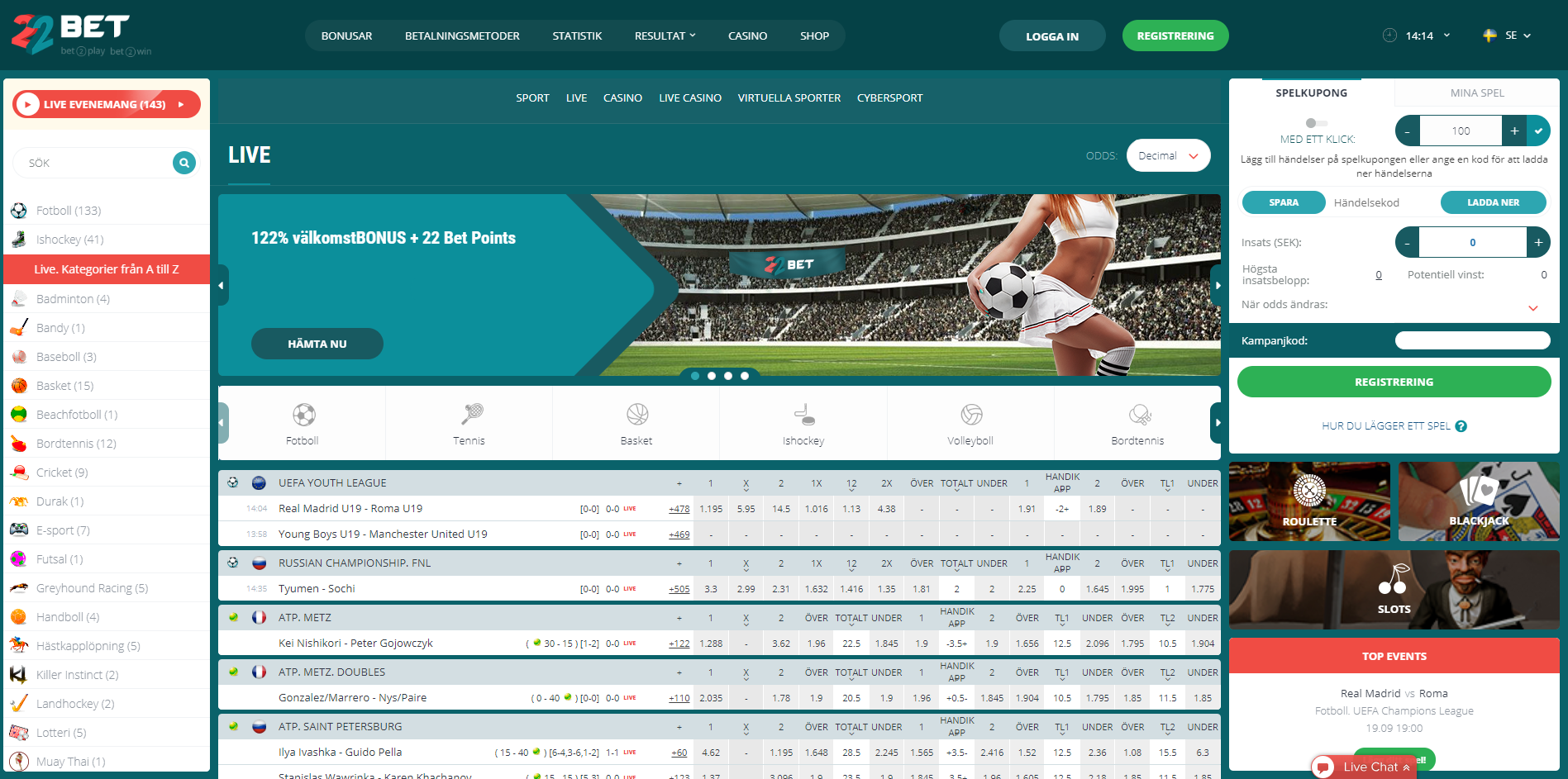Click the help icon beside Hur du lägger ett spel
1568x779 pixels.
(1461, 426)
